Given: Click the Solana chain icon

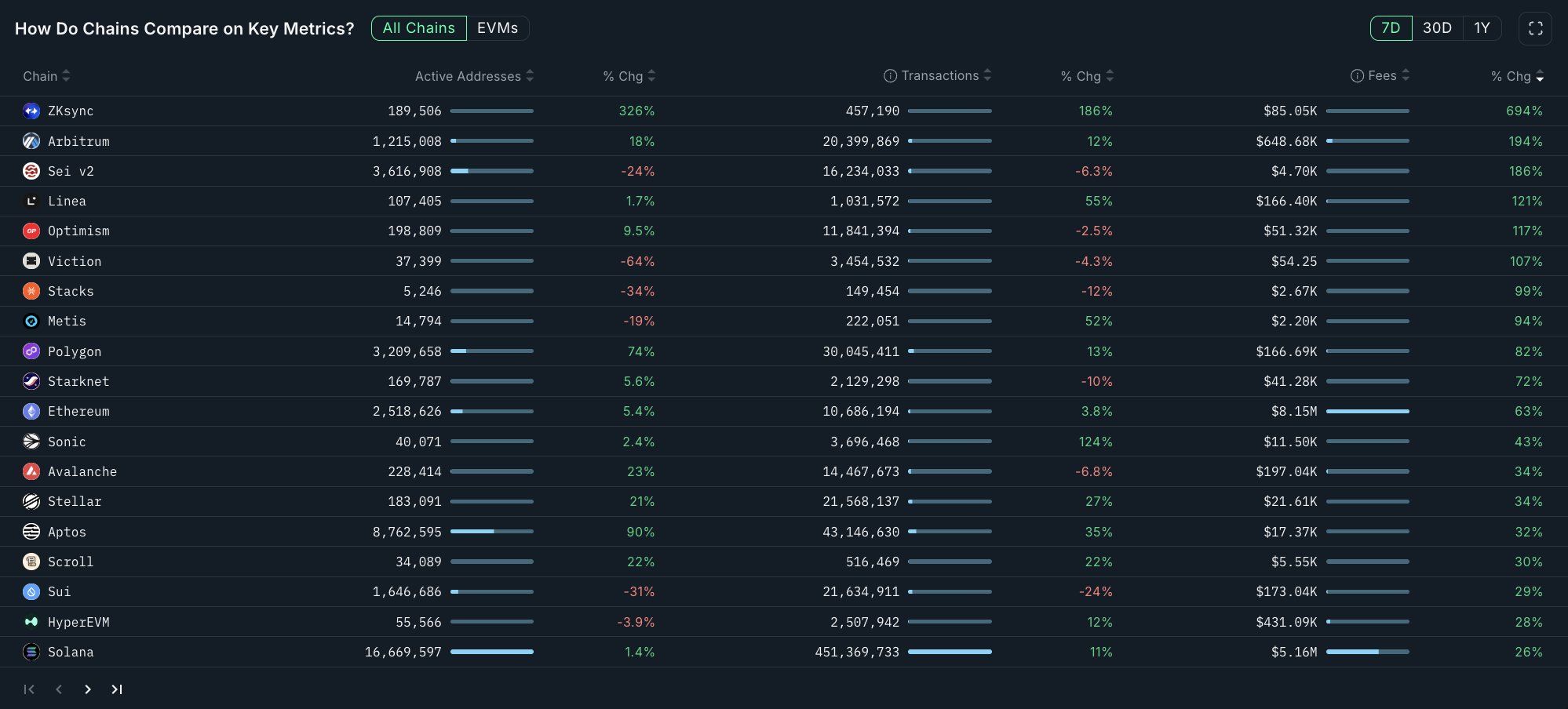Looking at the screenshot, I should coord(31,652).
